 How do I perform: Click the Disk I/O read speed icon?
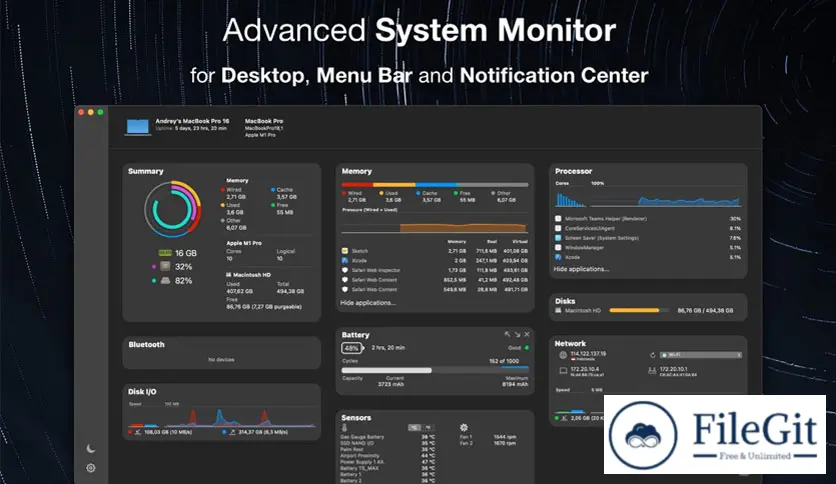click(138, 432)
